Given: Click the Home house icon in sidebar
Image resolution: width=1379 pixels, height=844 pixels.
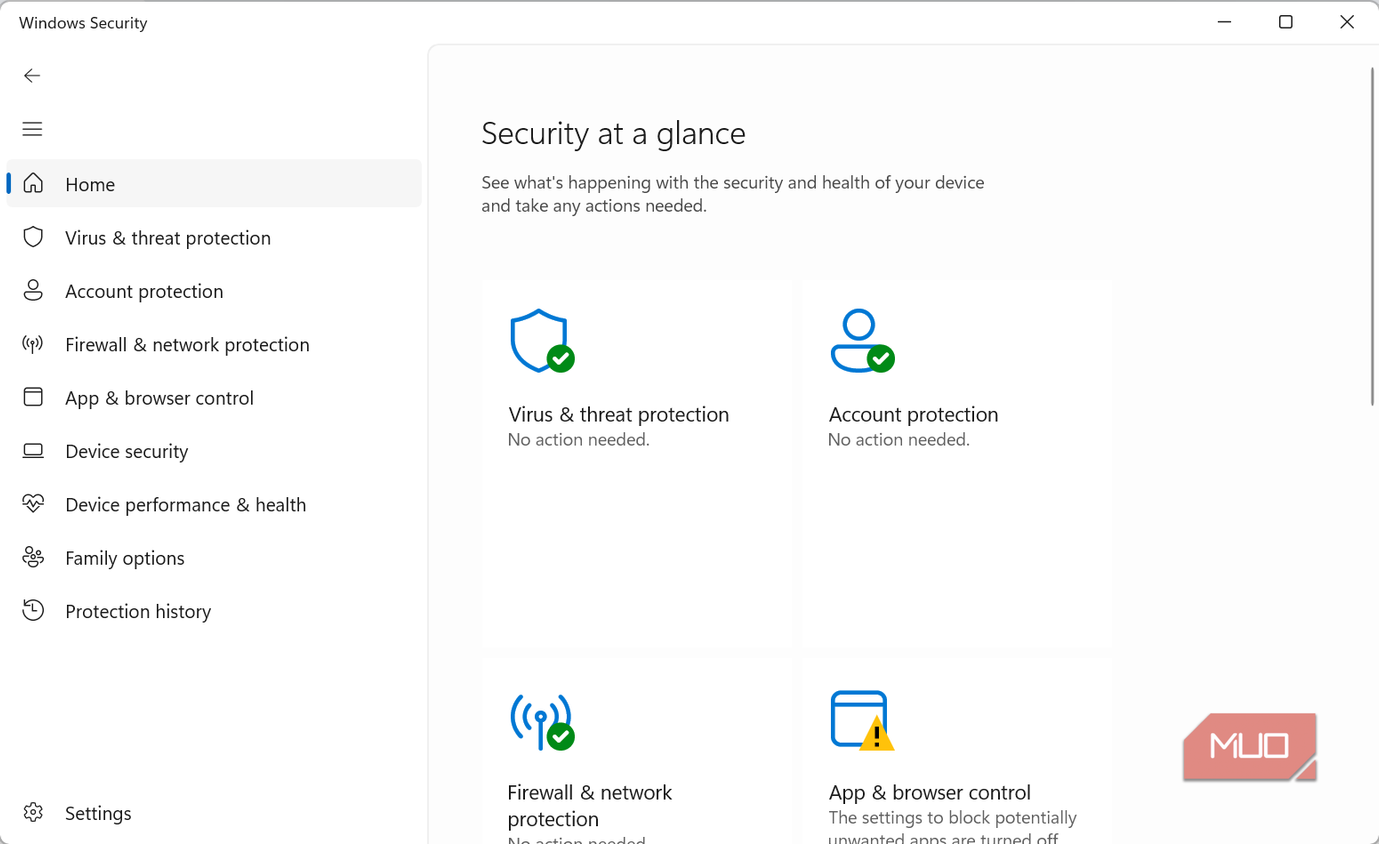Looking at the screenshot, I should 33,183.
